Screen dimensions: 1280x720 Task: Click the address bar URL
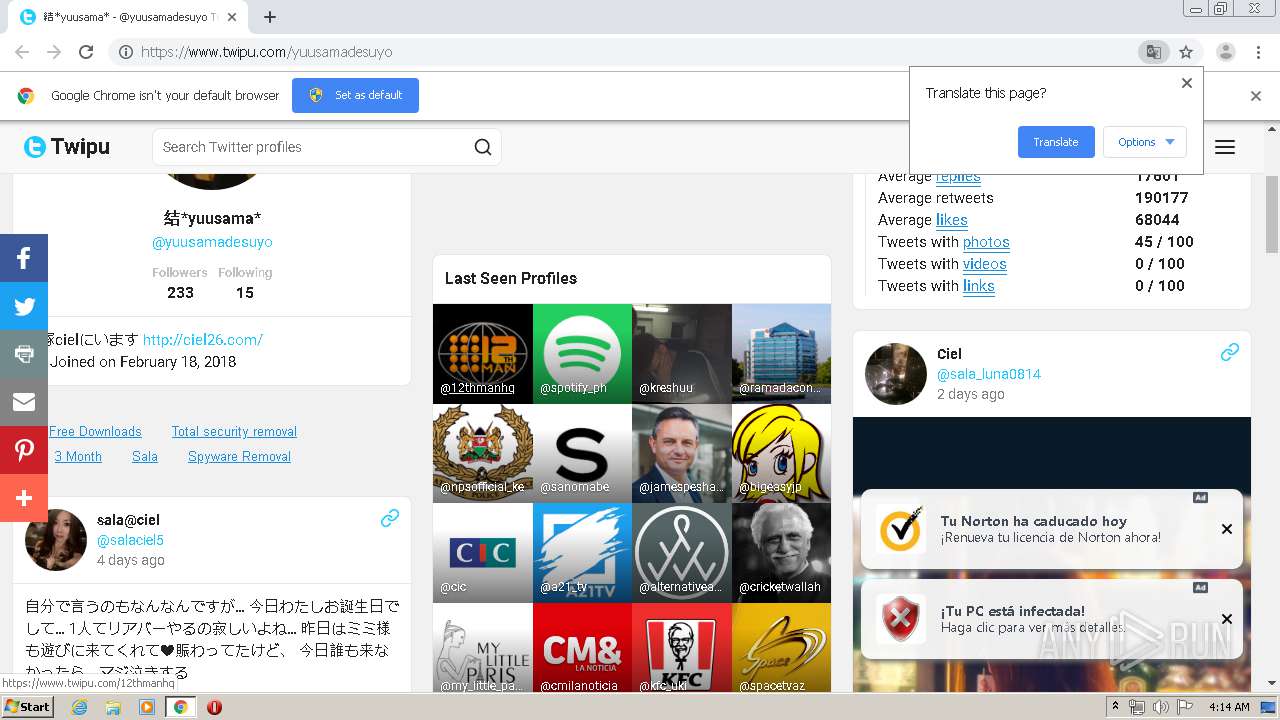266,52
